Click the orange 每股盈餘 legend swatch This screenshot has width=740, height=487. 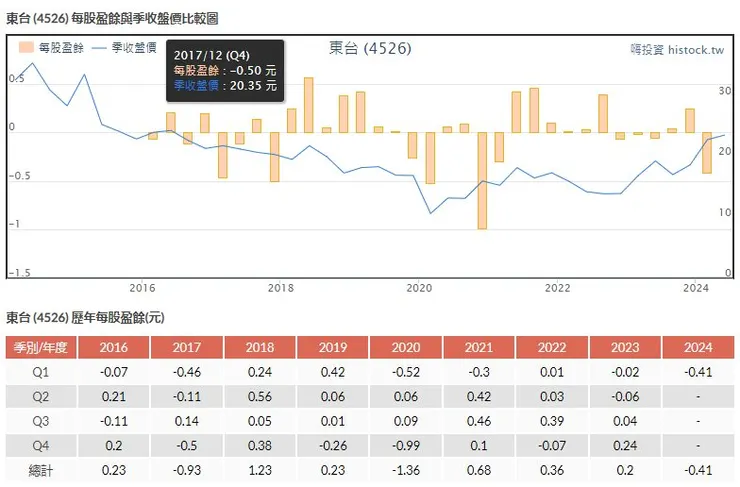[x=27, y=47]
